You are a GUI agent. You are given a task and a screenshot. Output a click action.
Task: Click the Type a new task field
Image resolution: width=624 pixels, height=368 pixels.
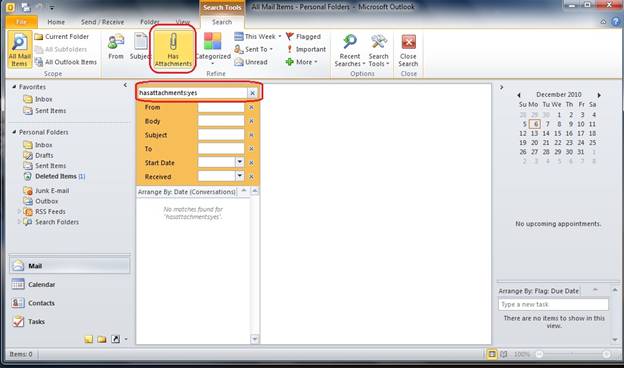pyautogui.click(x=553, y=304)
